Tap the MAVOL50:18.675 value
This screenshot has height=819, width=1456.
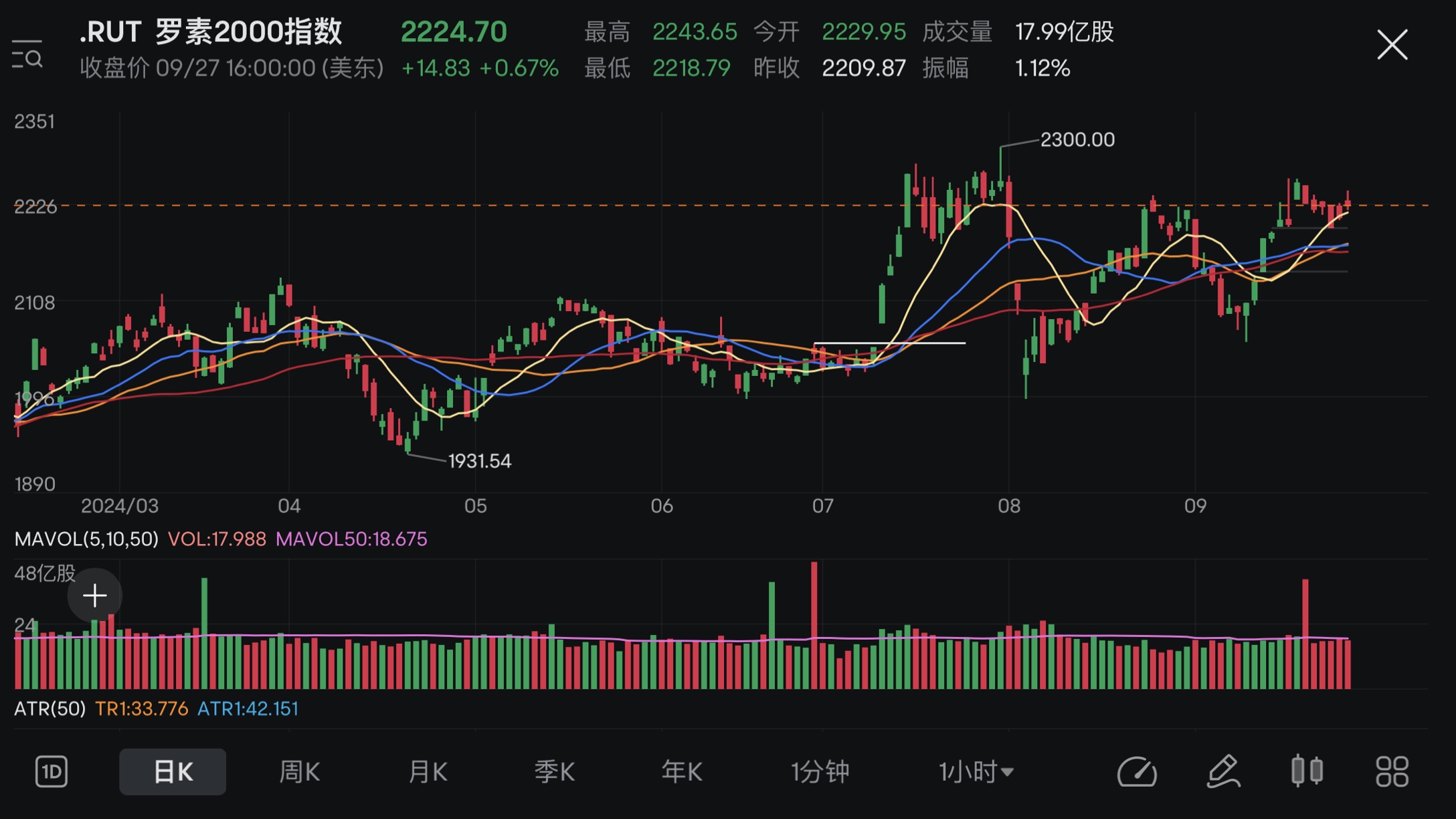point(351,539)
